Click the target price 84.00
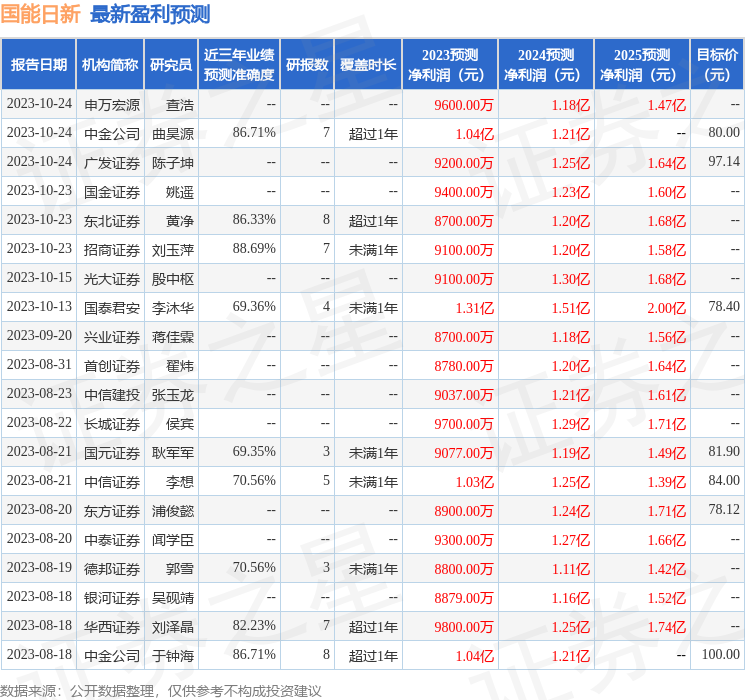This screenshot has height=700, width=745. tap(724, 480)
